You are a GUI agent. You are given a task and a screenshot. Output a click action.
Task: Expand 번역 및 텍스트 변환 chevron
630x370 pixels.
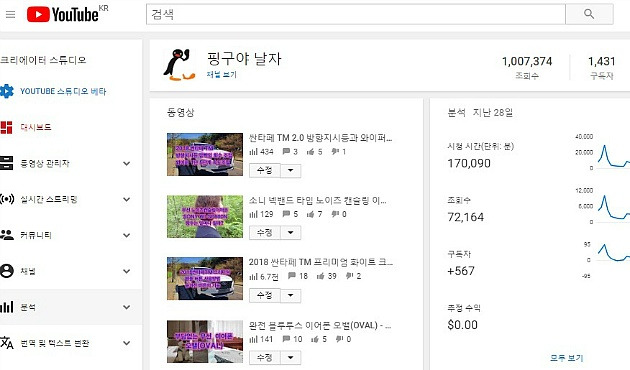click(x=127, y=343)
